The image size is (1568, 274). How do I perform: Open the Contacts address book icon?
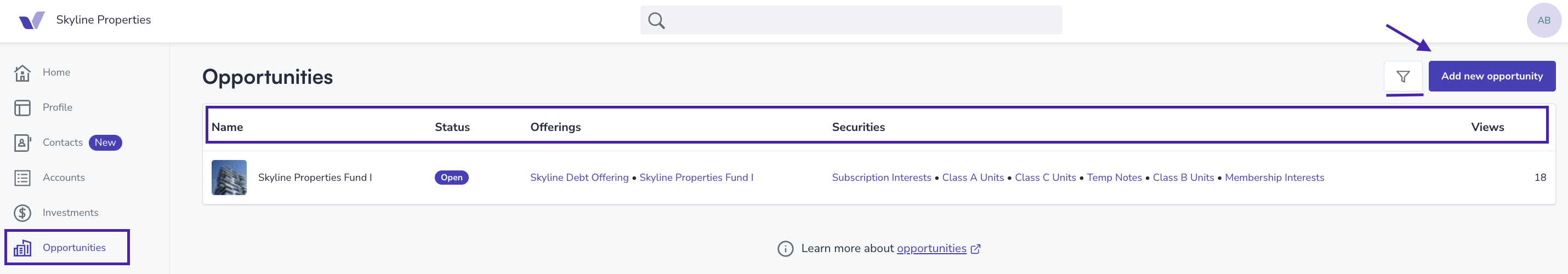[22, 142]
